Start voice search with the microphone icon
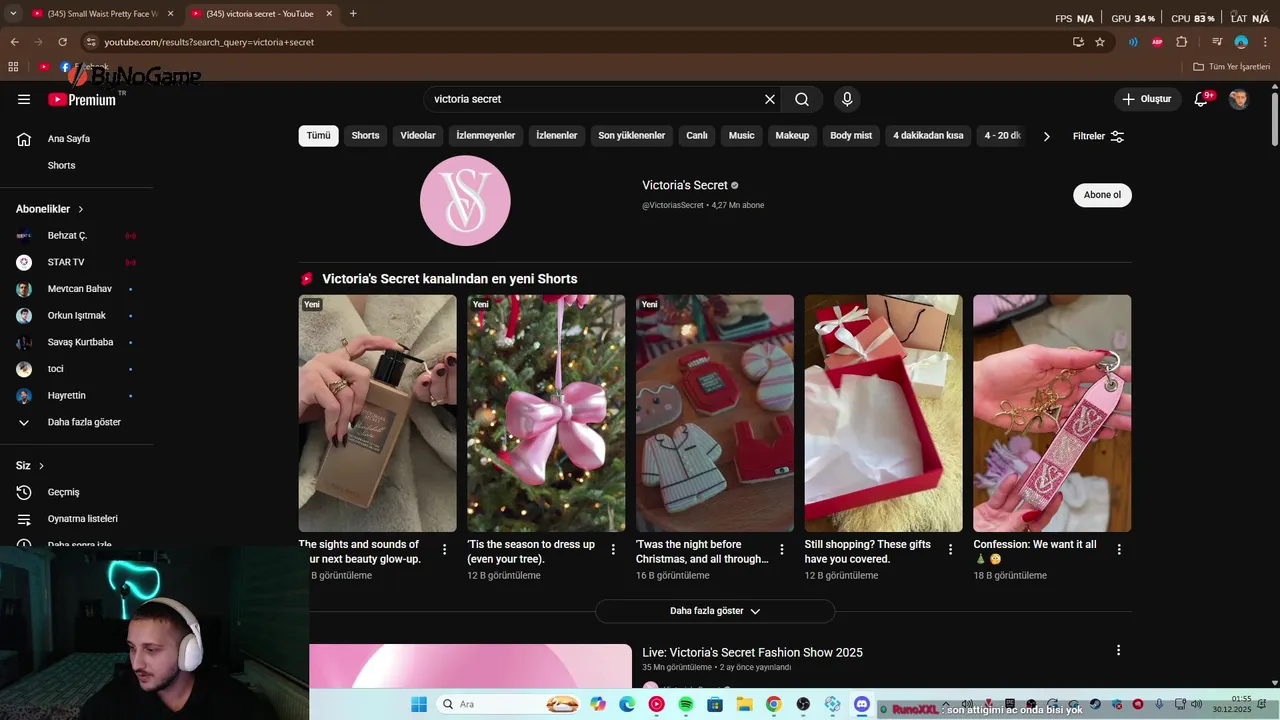The image size is (1280, 720). pyautogui.click(x=847, y=99)
